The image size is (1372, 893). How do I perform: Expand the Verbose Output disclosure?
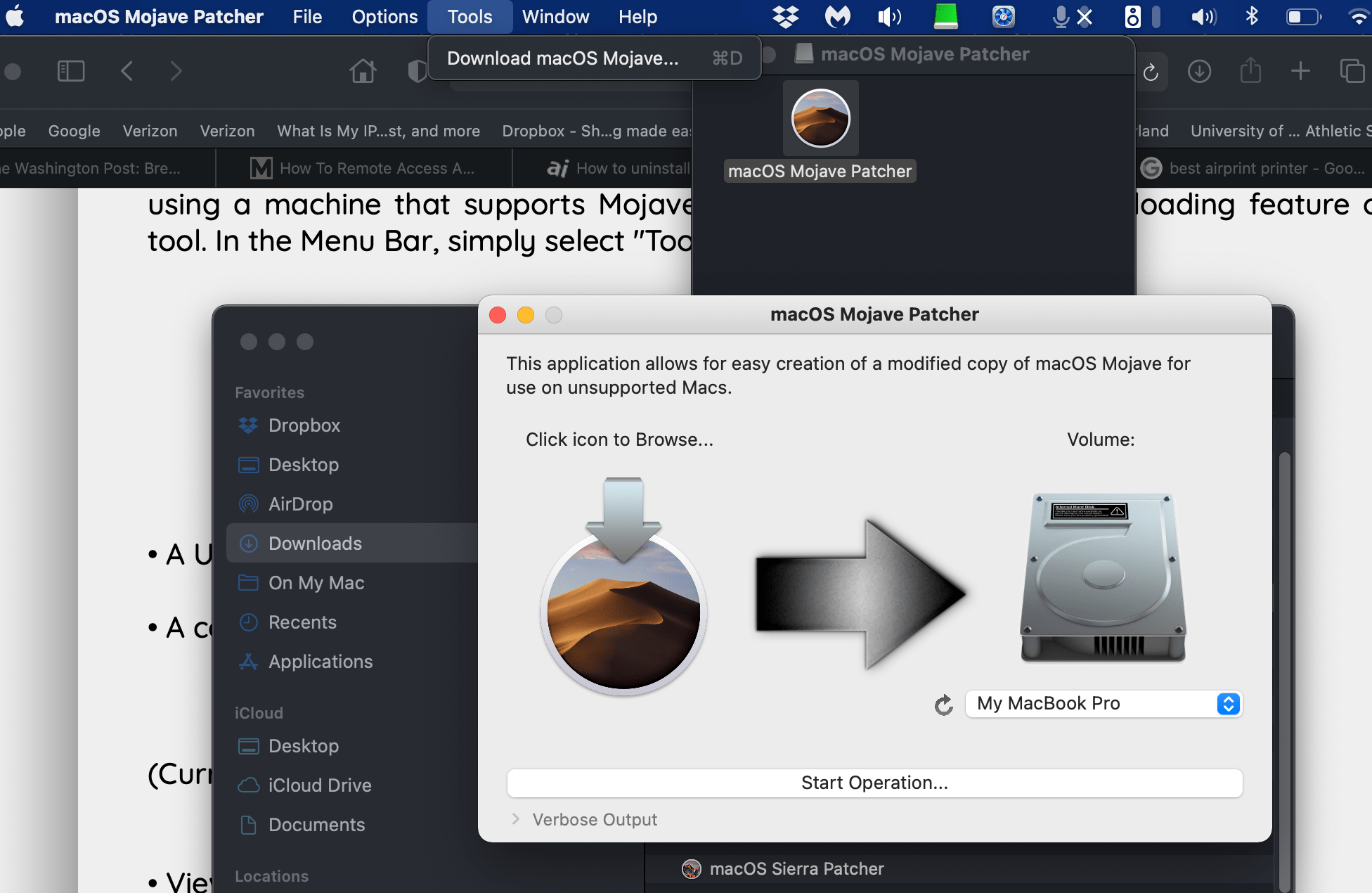coord(516,819)
